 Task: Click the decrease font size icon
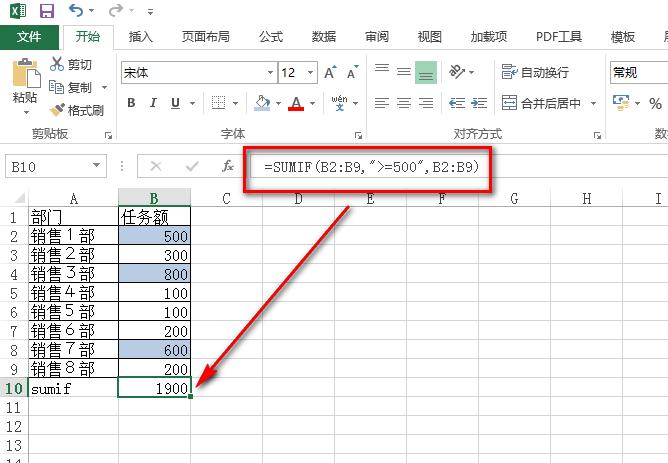[x=353, y=72]
